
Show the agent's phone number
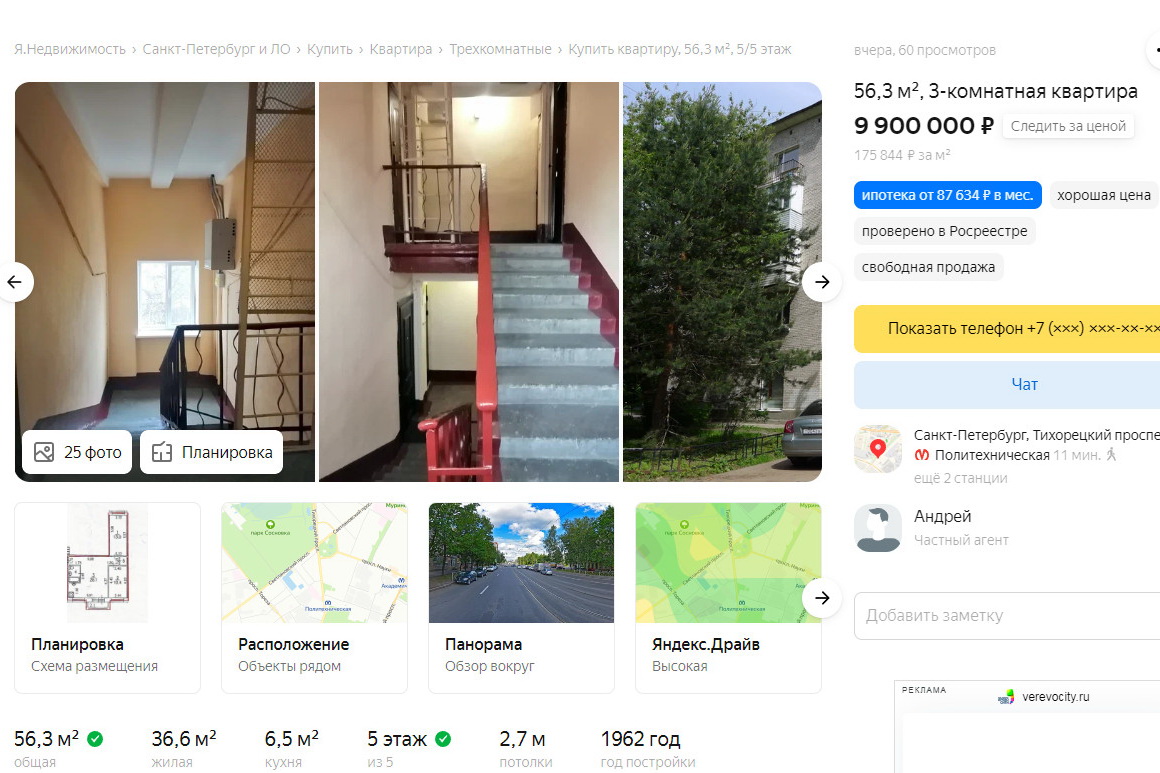(1007, 328)
